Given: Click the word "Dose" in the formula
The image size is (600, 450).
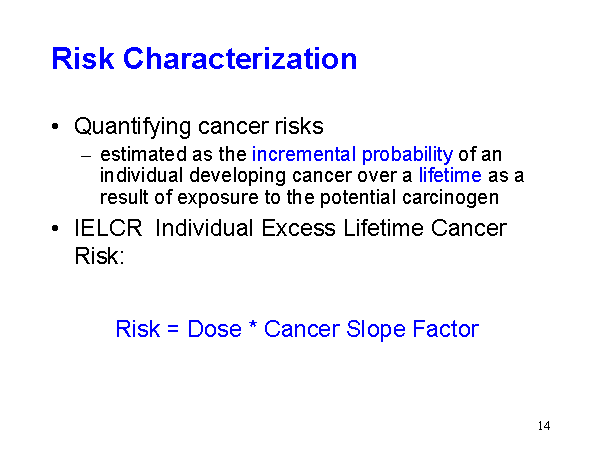Looking at the screenshot, I should [x=214, y=329].
